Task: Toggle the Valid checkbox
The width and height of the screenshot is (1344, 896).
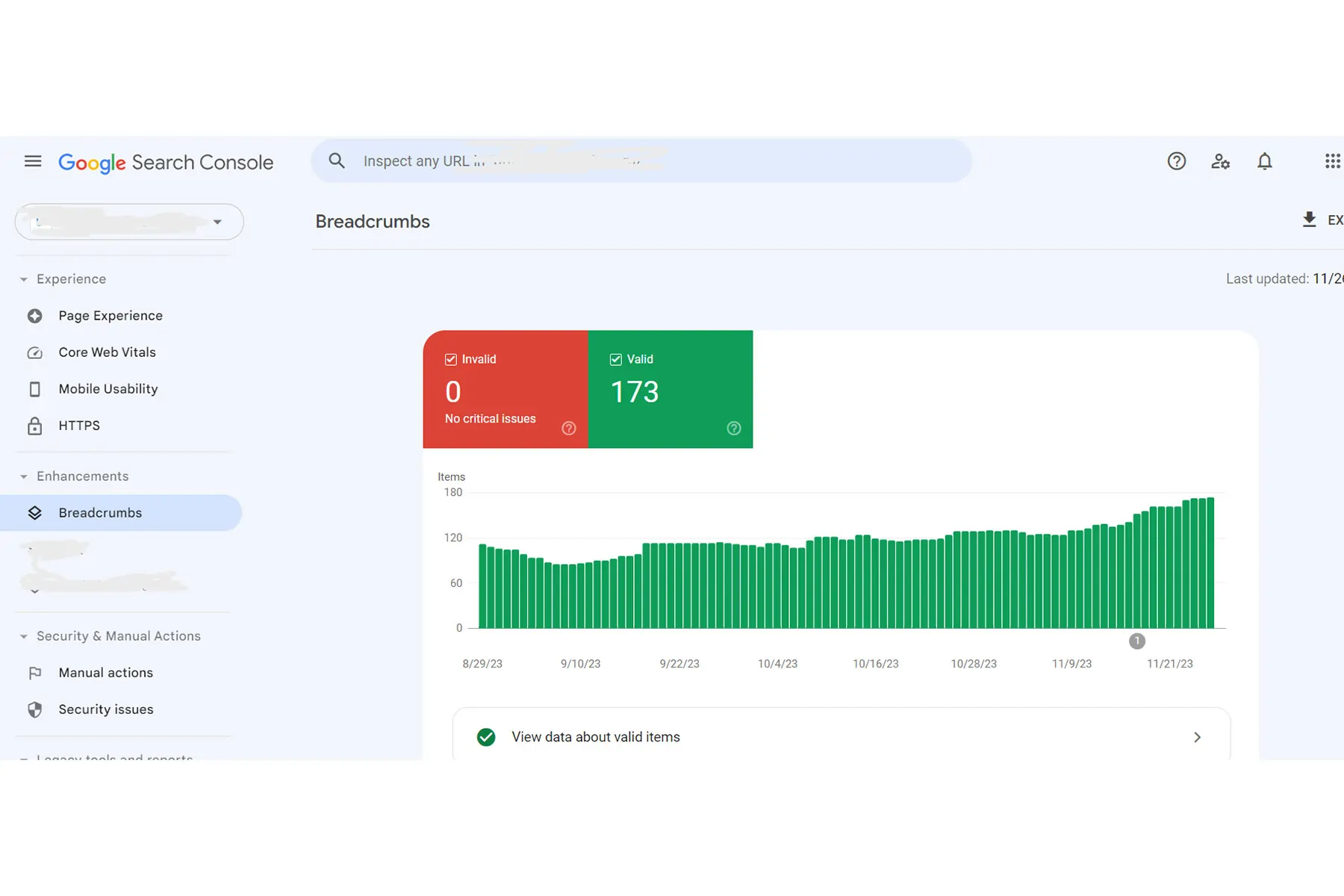Action: (616, 359)
